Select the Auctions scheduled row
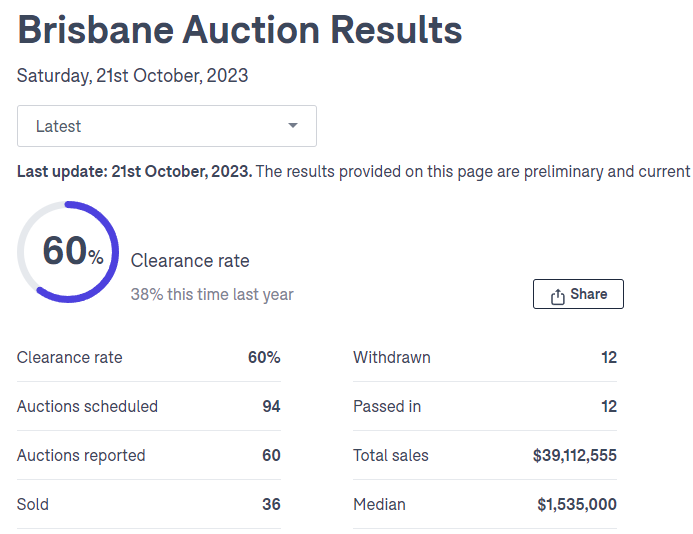The width and height of the screenshot is (693, 534). pos(88,406)
